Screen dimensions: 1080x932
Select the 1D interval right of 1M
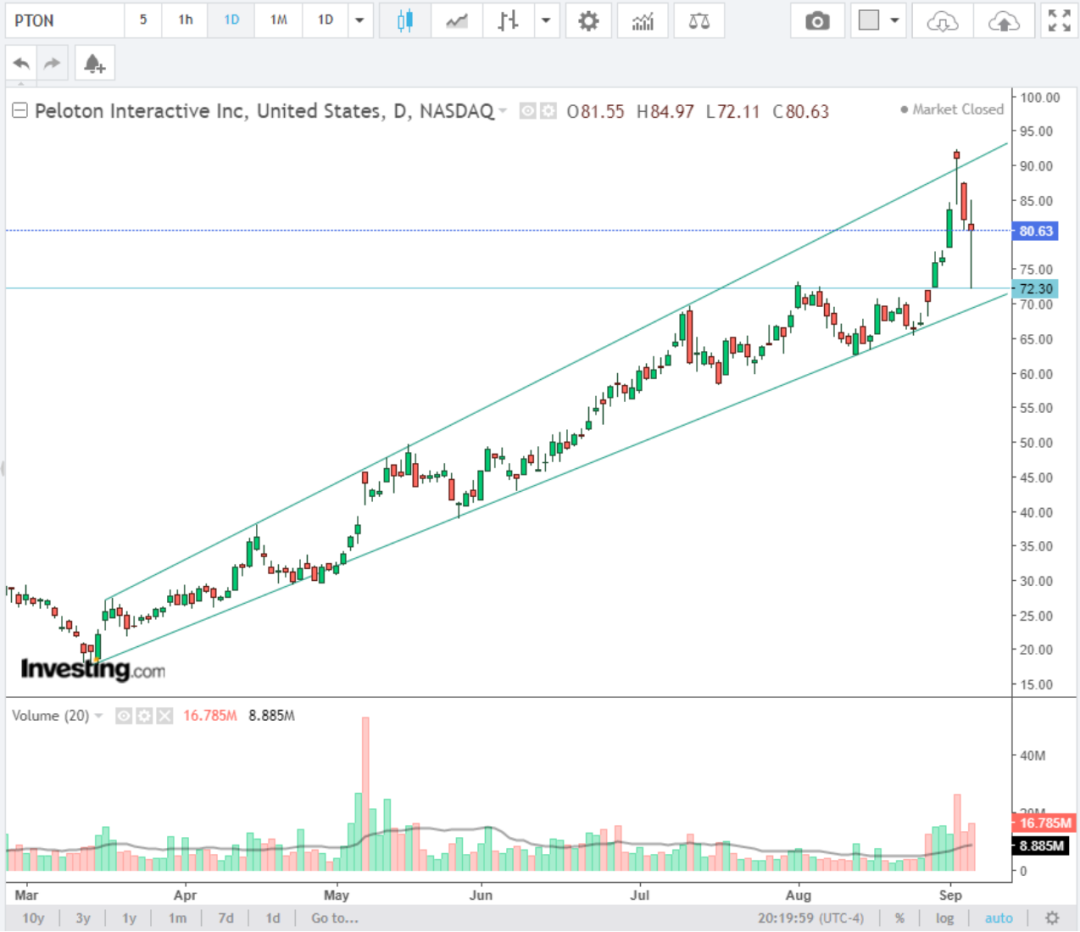325,20
